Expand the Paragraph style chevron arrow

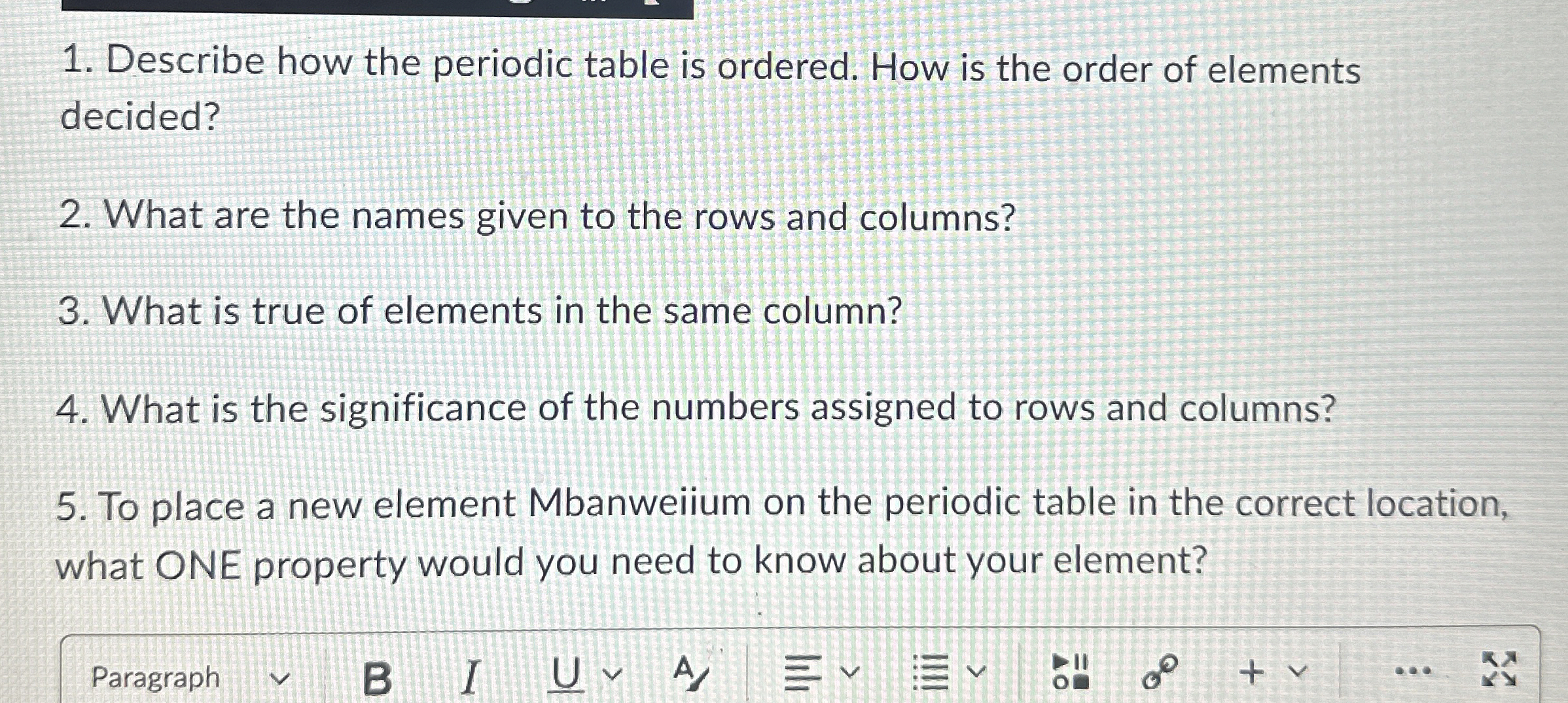[x=279, y=679]
